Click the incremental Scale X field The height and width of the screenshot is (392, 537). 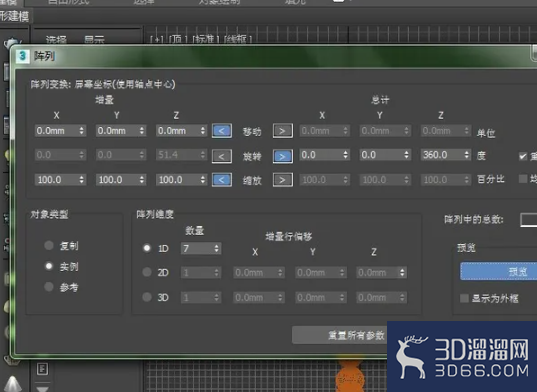pyautogui.click(x=60, y=179)
